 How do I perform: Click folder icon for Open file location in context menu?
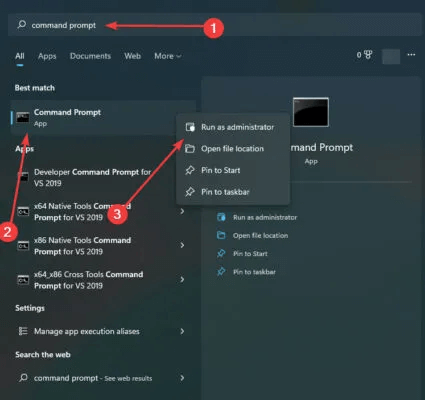coord(190,149)
